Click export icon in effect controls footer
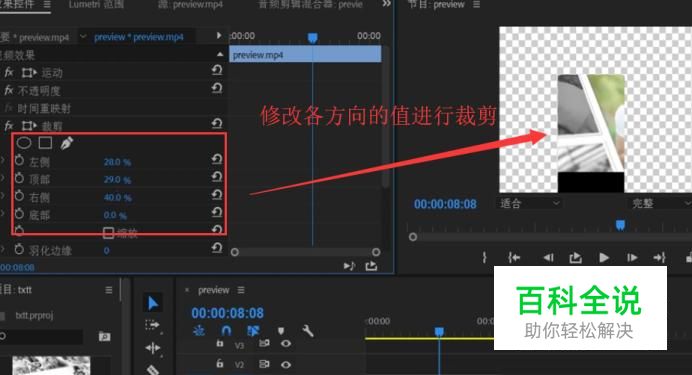 click(x=371, y=266)
